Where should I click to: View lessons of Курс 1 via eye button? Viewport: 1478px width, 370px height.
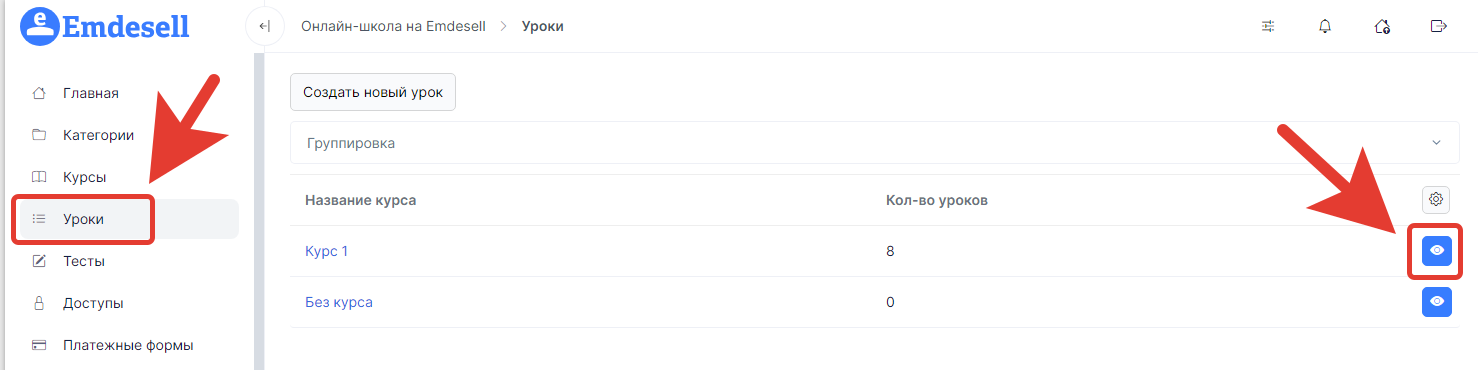(x=1437, y=250)
